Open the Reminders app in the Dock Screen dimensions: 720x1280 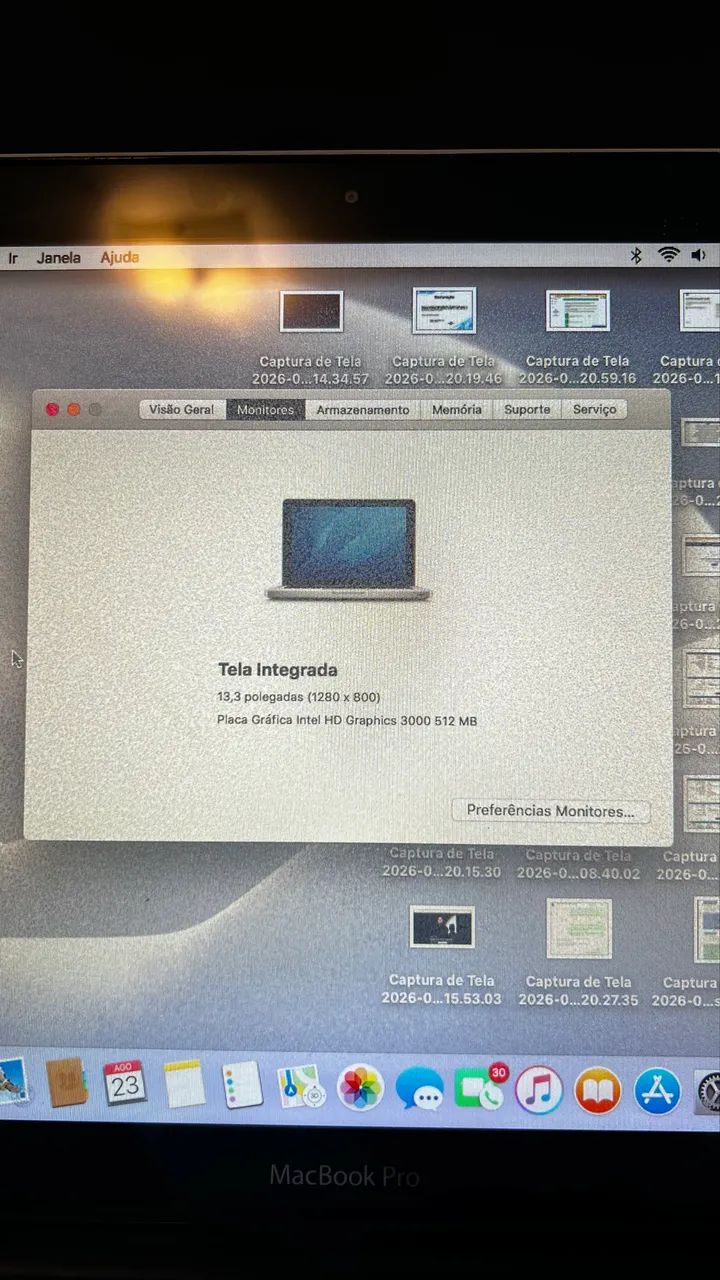point(243,1086)
